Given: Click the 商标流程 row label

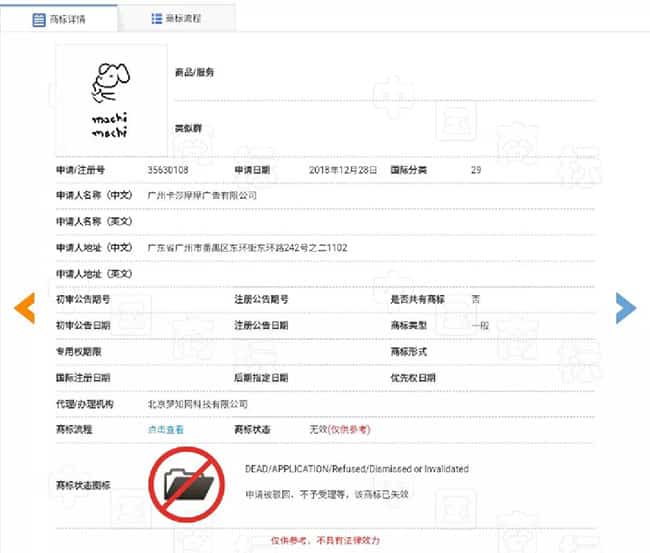Looking at the screenshot, I should (x=74, y=429).
